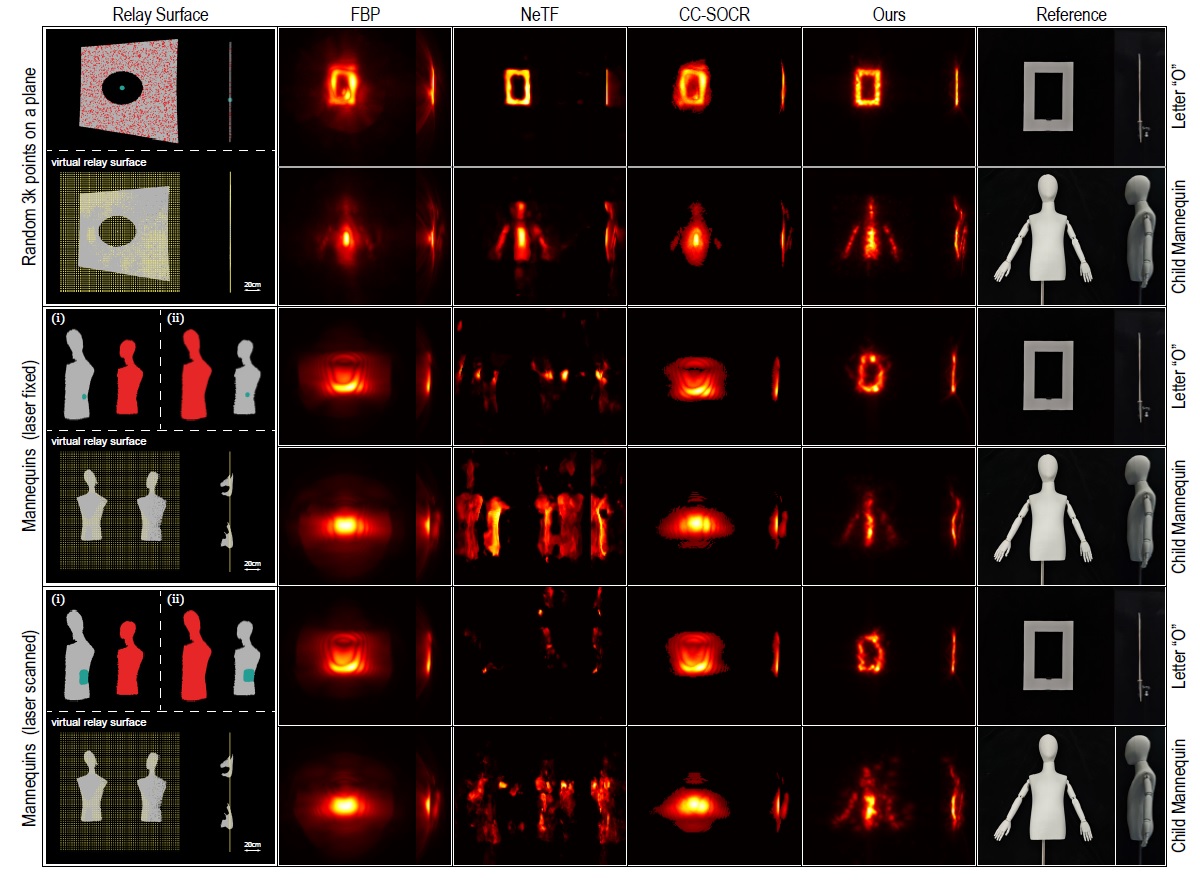Select Reference Letter O photo, laser scanned group
This screenshot has width=1200, height=880.
click(x=1071, y=656)
